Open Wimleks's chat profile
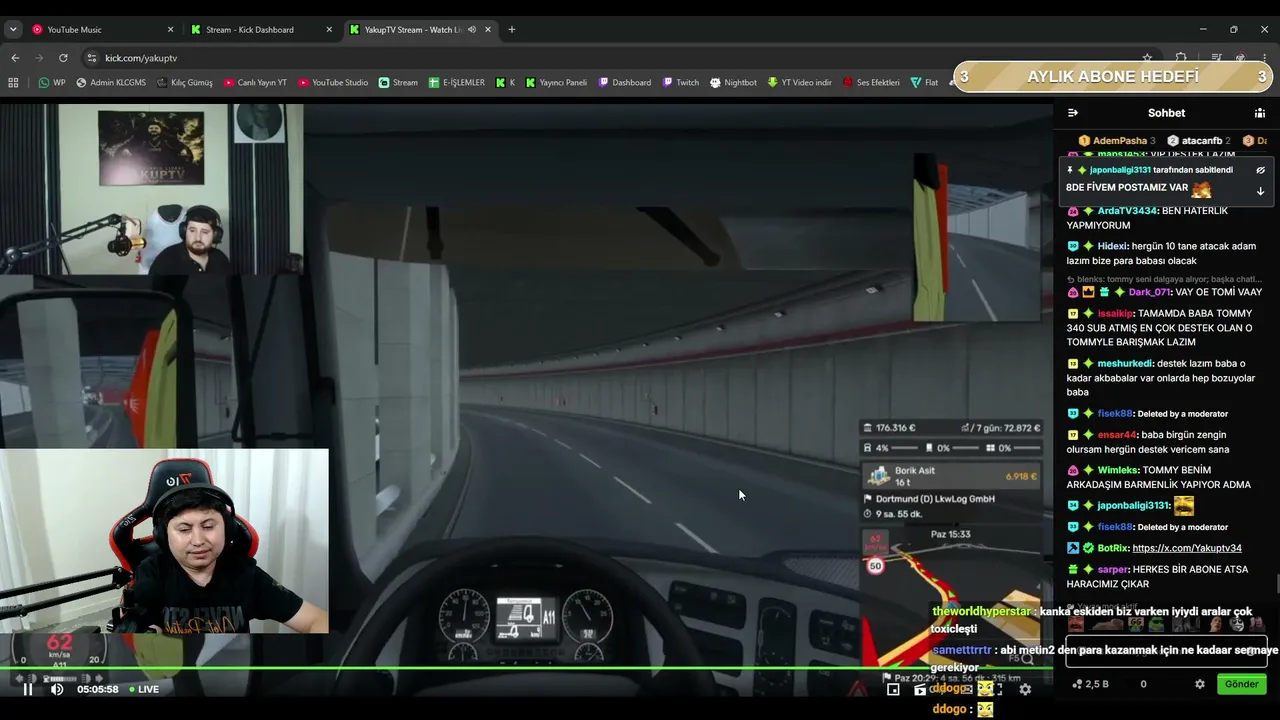This screenshot has height=720, width=1280. pyautogui.click(x=1119, y=470)
